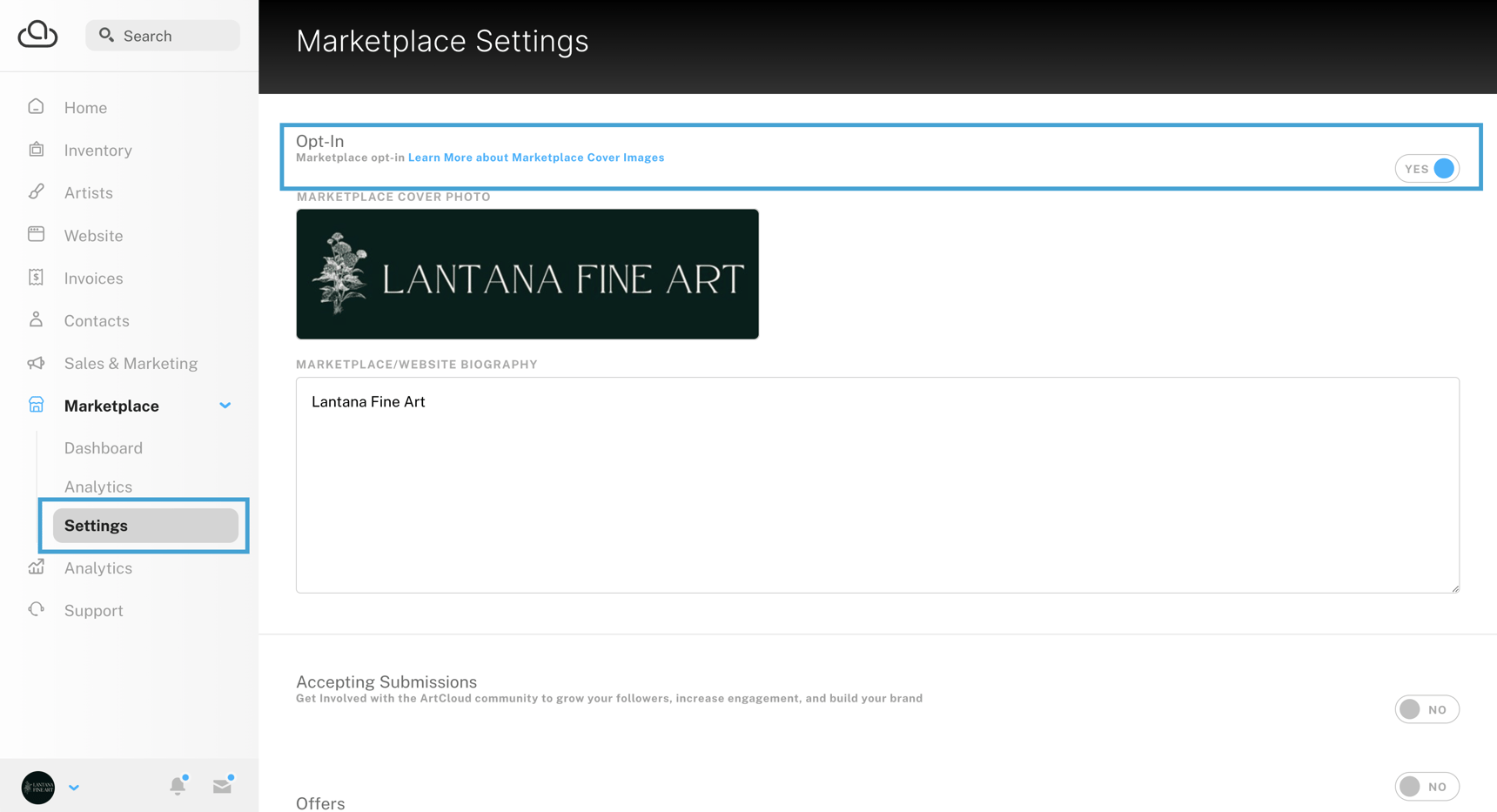Click the Support link in the sidebar
The height and width of the screenshot is (812, 1497).
(x=92, y=609)
